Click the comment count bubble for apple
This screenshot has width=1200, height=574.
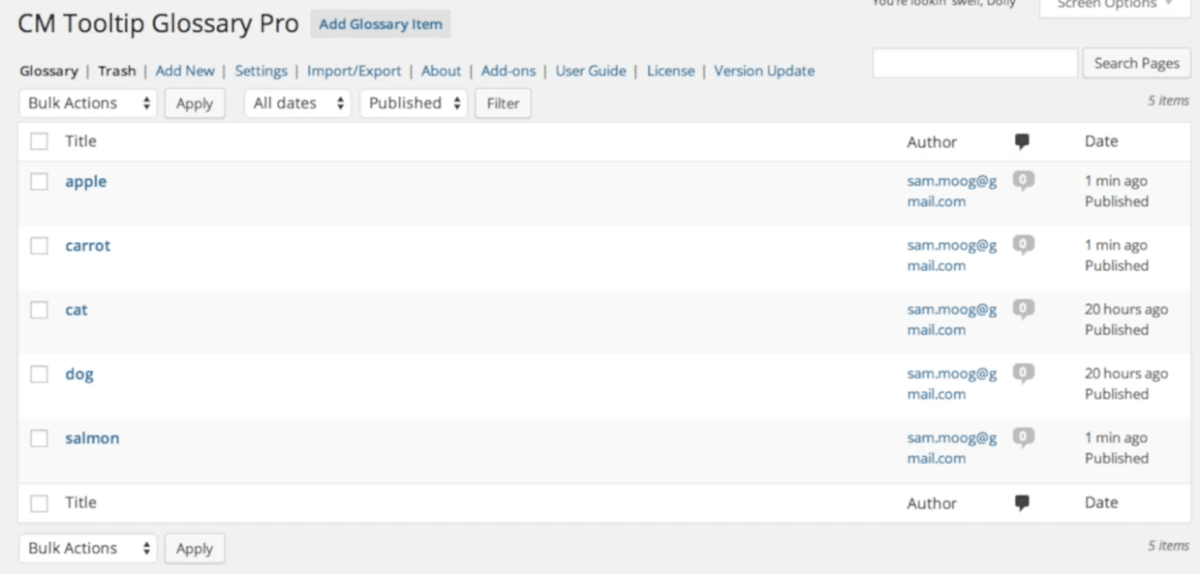click(x=1022, y=181)
